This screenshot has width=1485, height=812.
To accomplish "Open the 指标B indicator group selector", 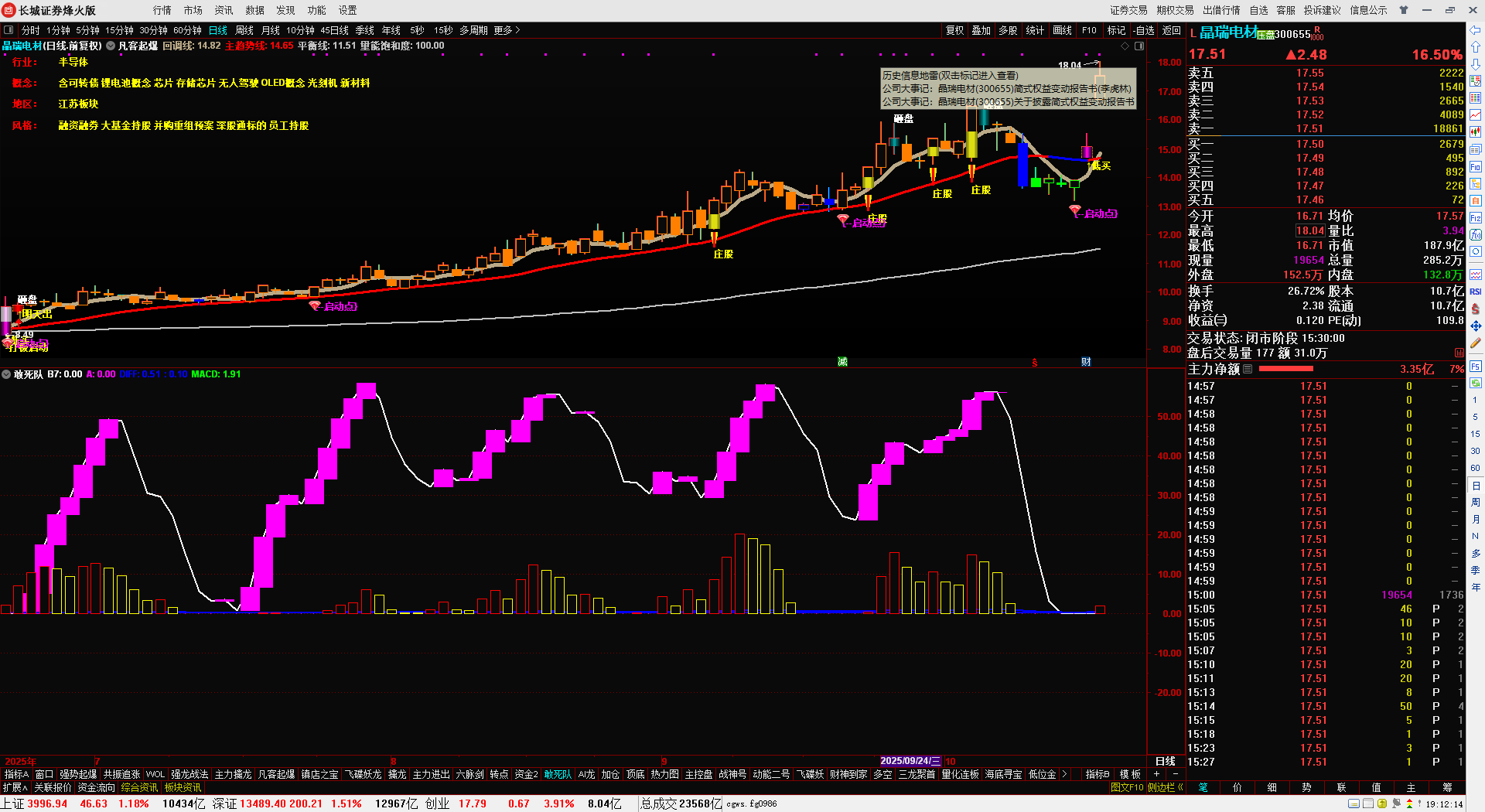I will coord(1098,774).
